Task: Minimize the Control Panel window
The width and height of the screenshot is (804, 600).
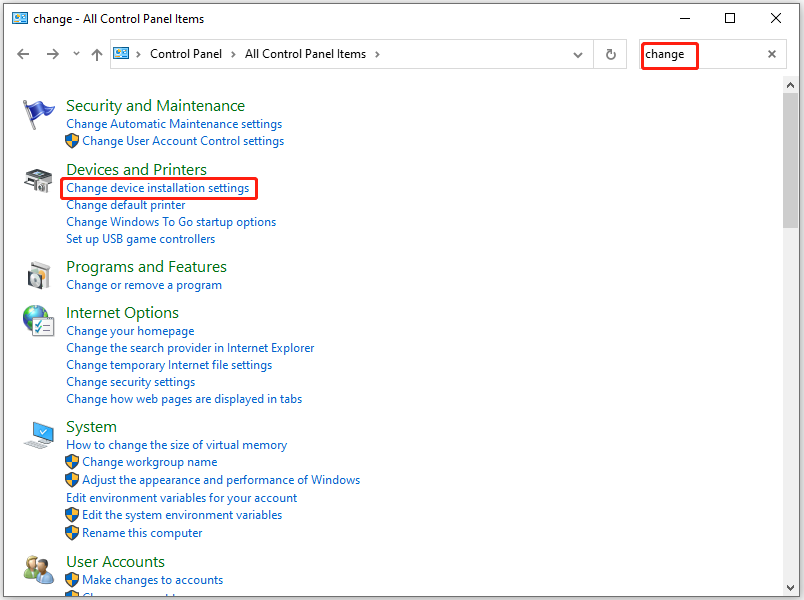Action: (x=685, y=18)
